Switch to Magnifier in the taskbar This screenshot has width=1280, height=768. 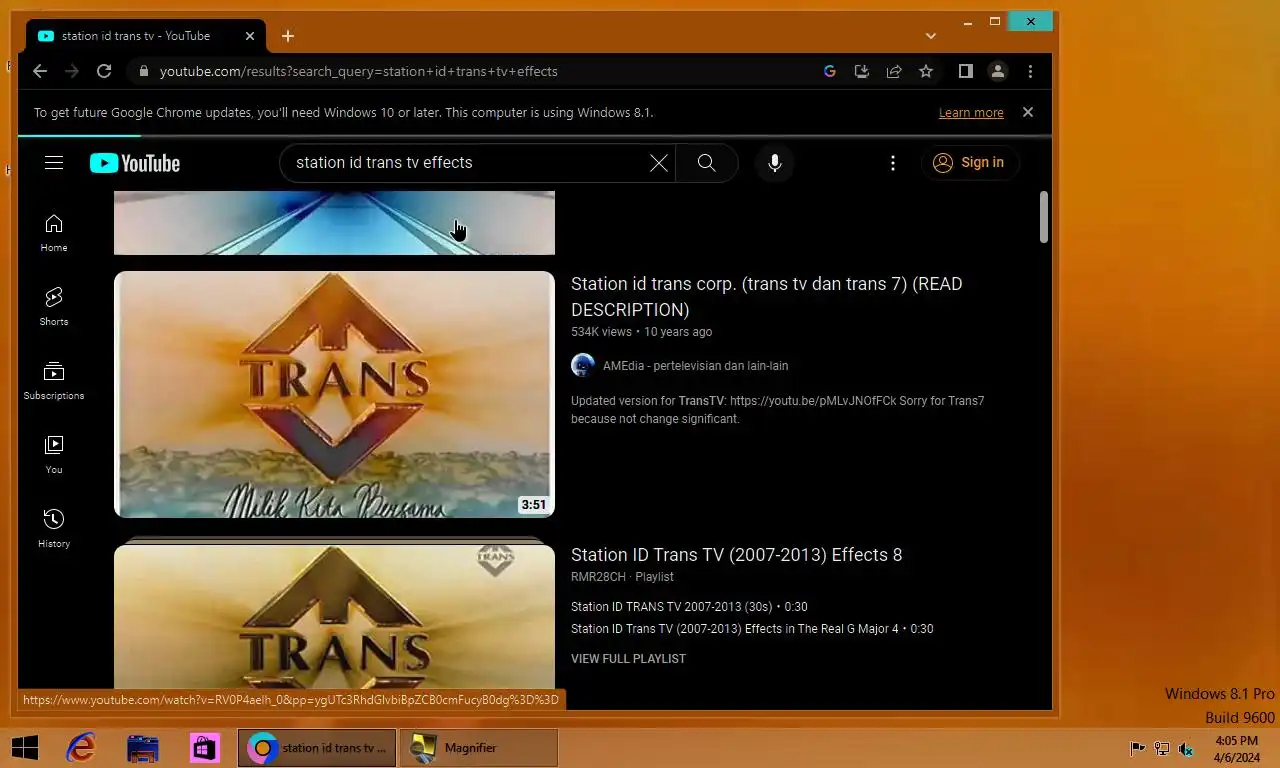479,748
